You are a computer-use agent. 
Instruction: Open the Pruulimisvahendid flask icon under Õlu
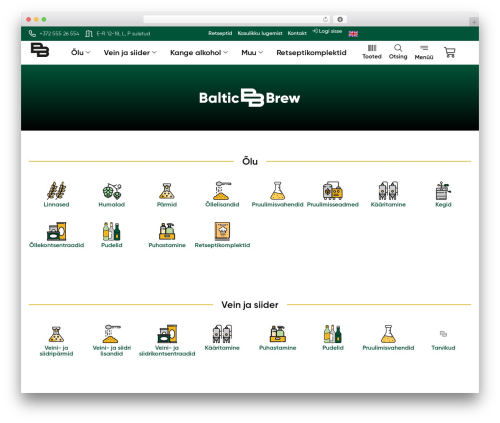(x=277, y=190)
